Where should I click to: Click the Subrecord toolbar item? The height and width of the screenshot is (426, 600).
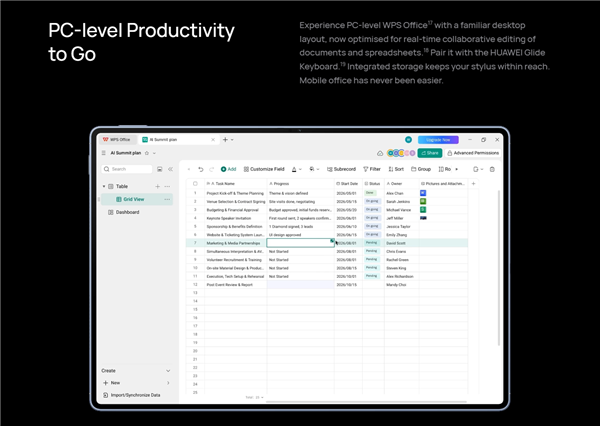(x=341, y=169)
